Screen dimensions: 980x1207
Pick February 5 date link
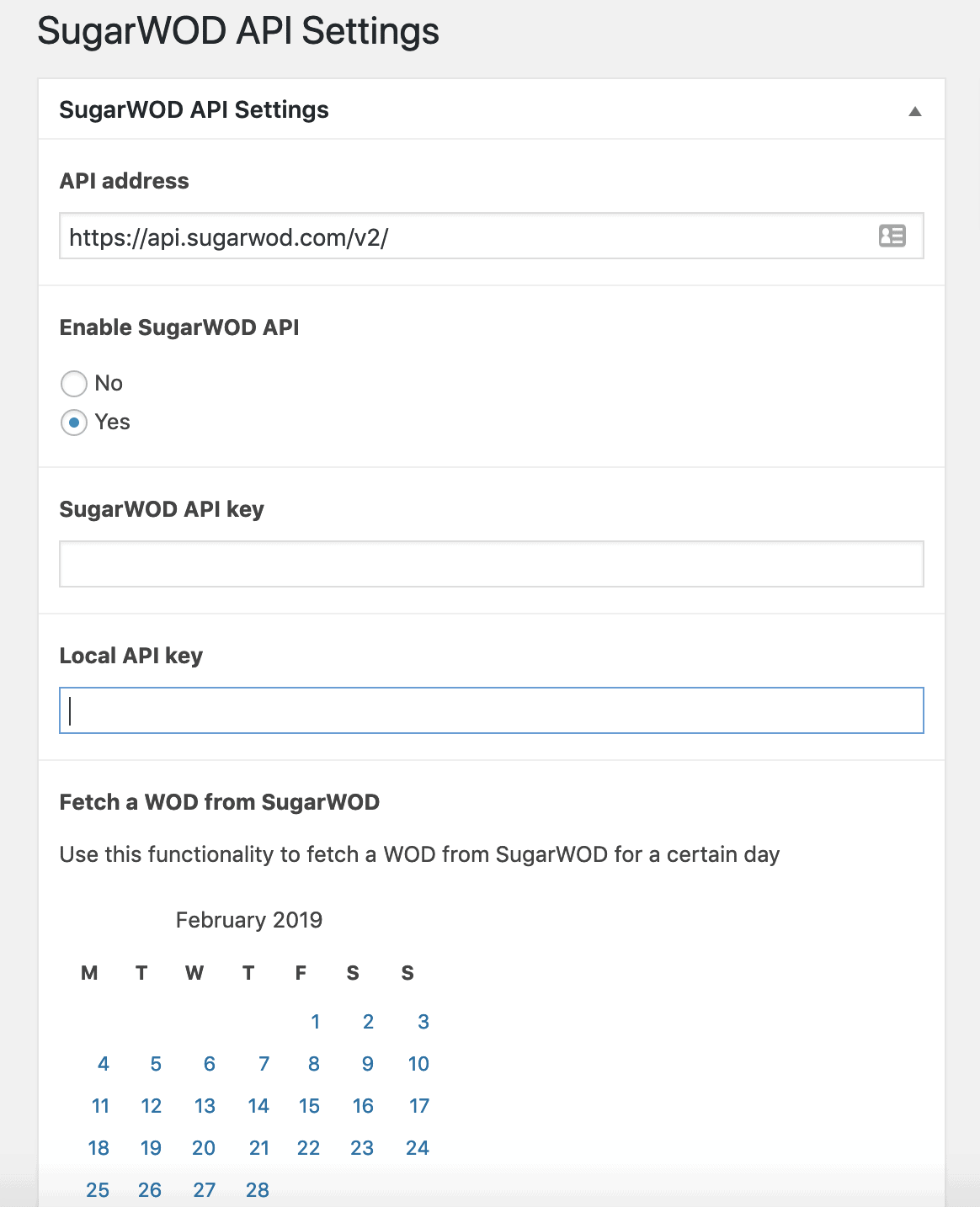(x=156, y=1064)
